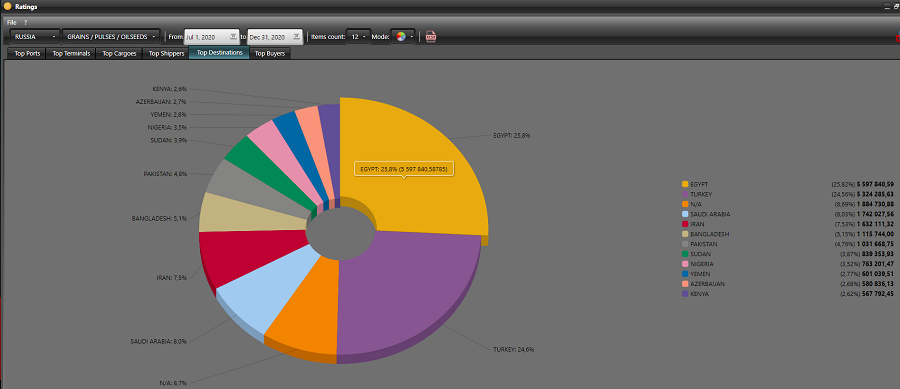Viewport: 900px width, 389px height.
Task: Open the File menu
Action: [11, 22]
